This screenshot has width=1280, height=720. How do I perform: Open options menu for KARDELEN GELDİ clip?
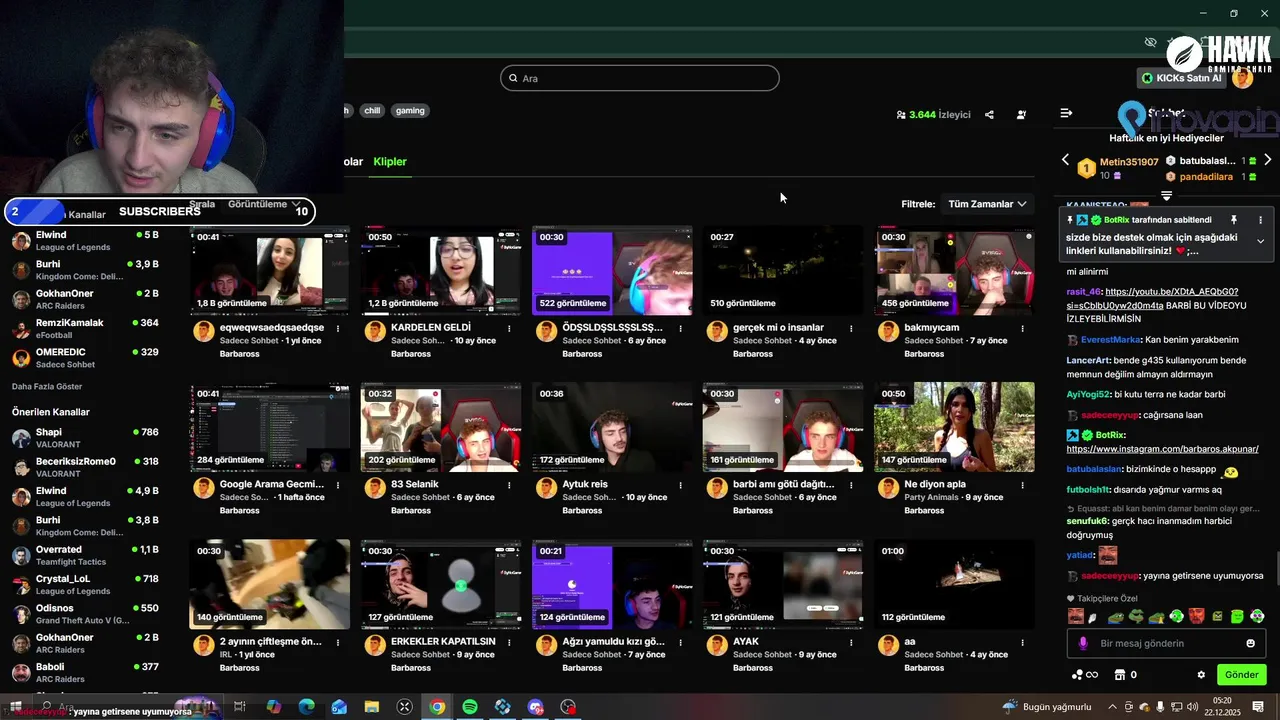point(509,328)
